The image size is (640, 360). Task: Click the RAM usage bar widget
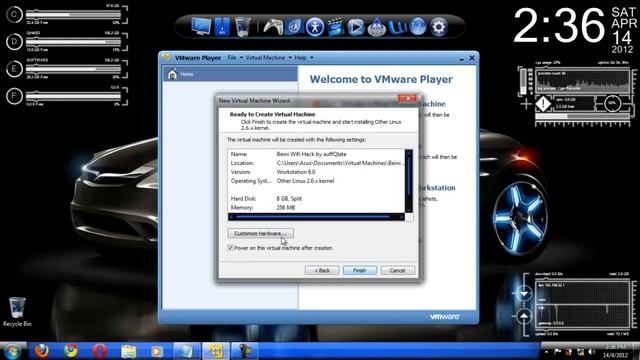pyautogui.click(x=582, y=116)
